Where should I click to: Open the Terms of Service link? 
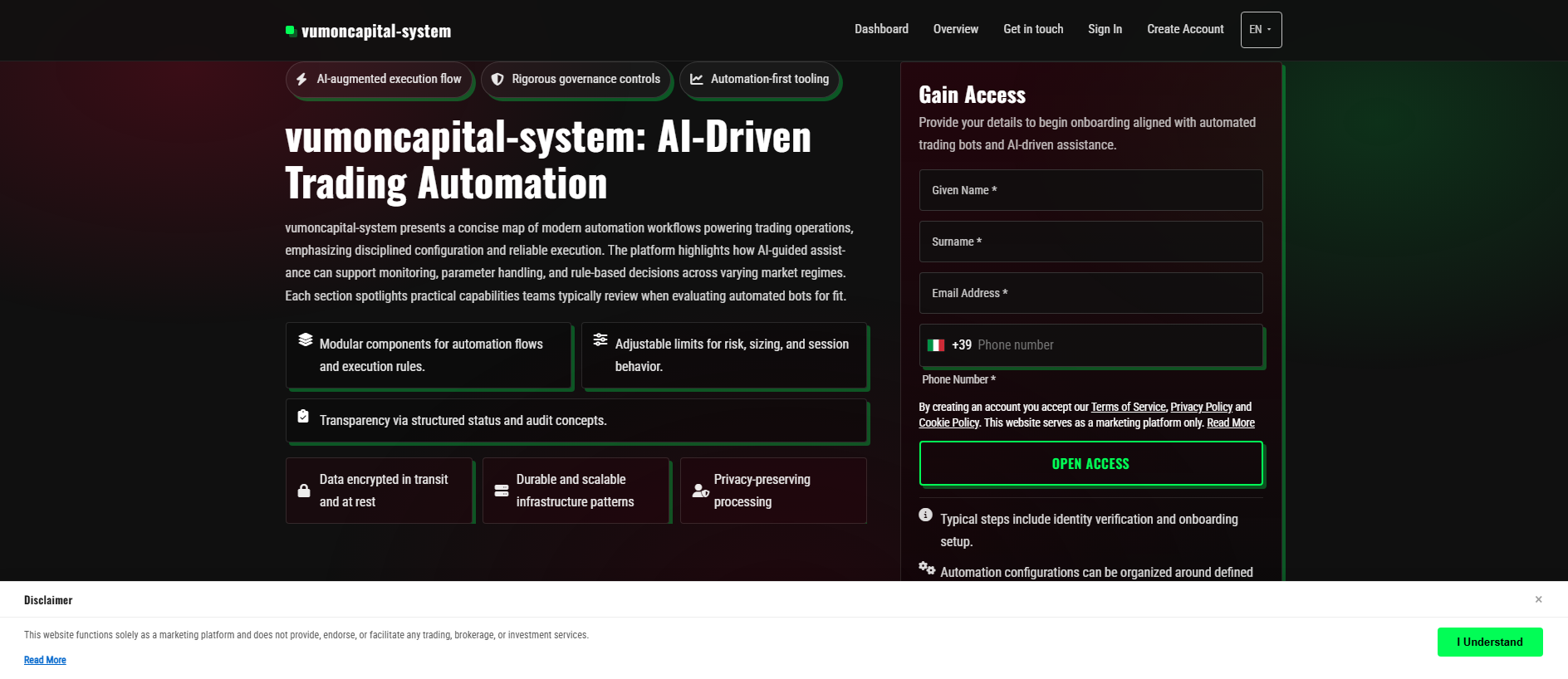coord(1128,407)
